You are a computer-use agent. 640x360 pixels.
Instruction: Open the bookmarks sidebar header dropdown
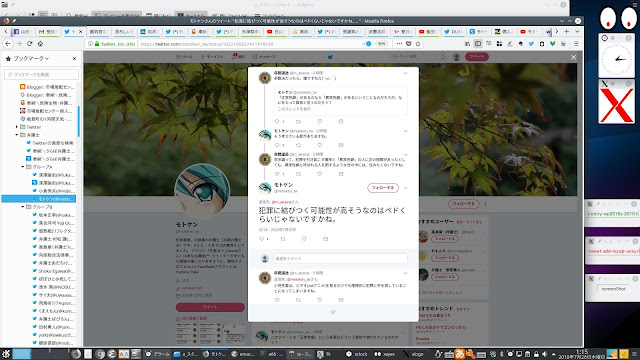(x=31, y=59)
